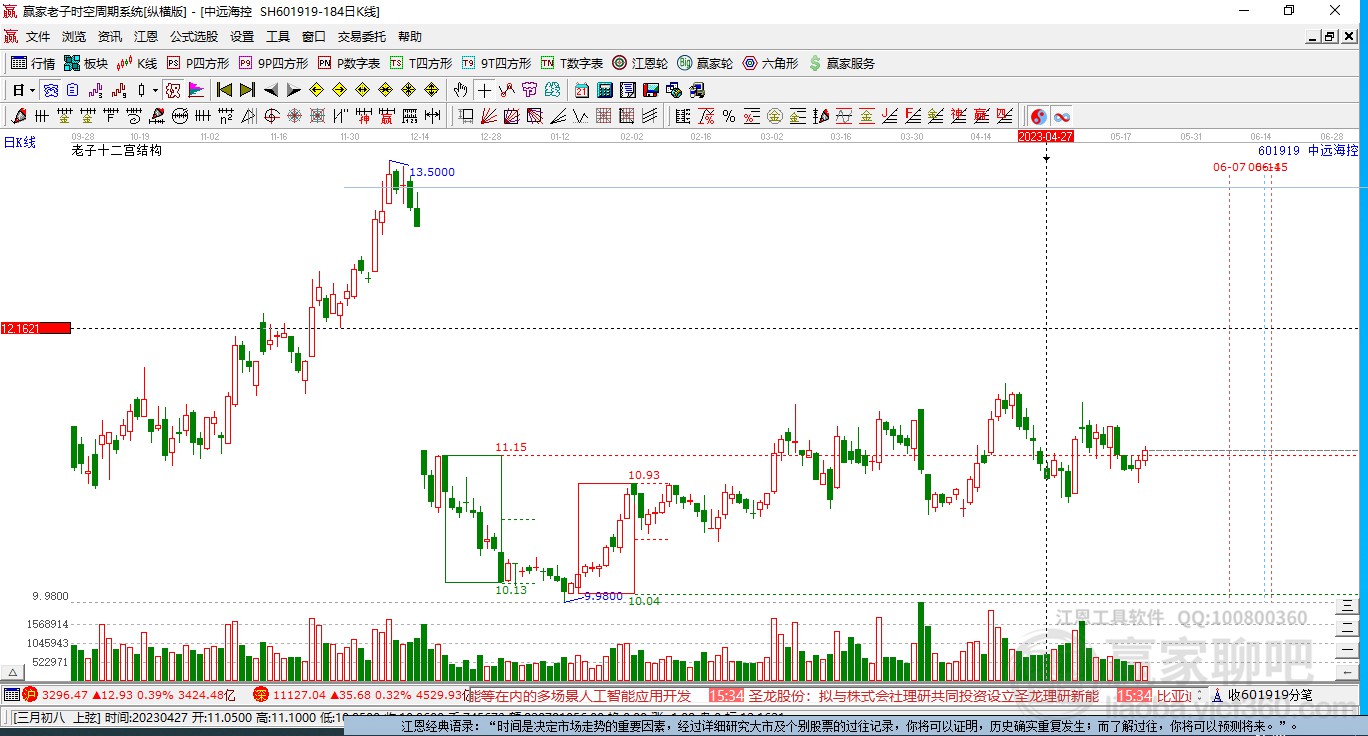Viewport: 1368px width, 736px height.
Task: Toggle the crosshair cursor tool
Action: coord(484,90)
